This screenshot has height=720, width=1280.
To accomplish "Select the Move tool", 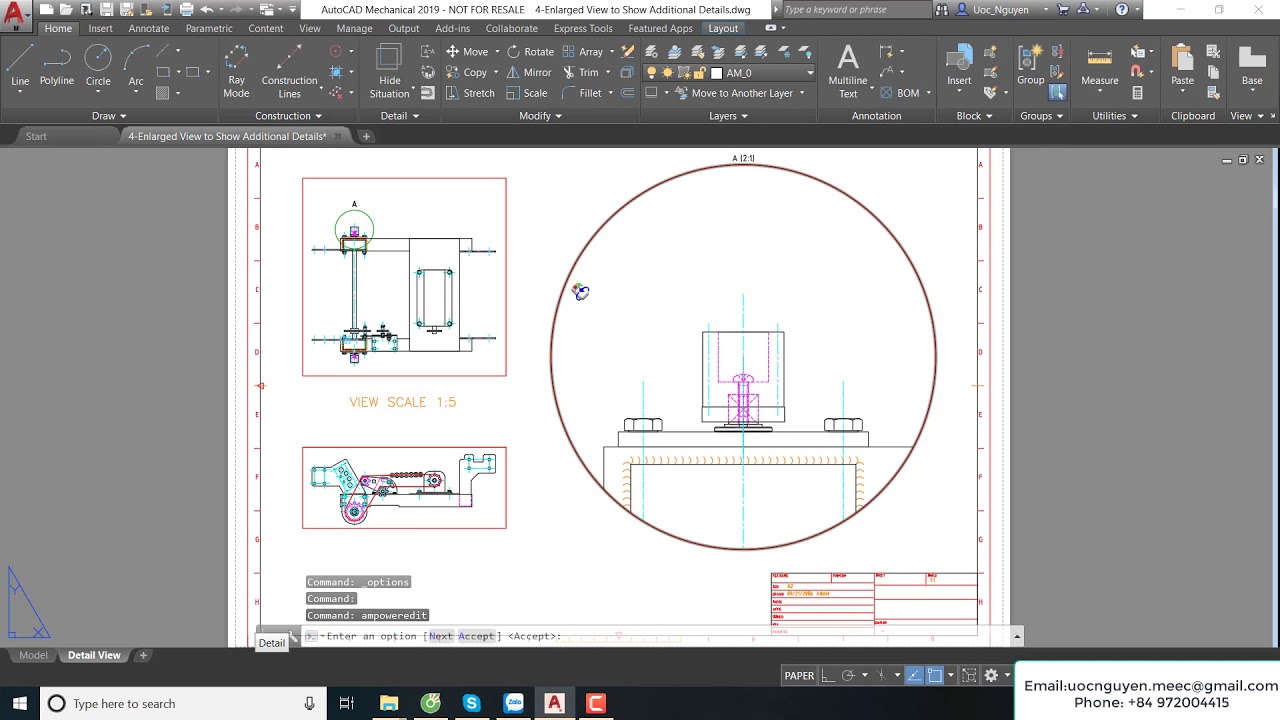I will 467,51.
